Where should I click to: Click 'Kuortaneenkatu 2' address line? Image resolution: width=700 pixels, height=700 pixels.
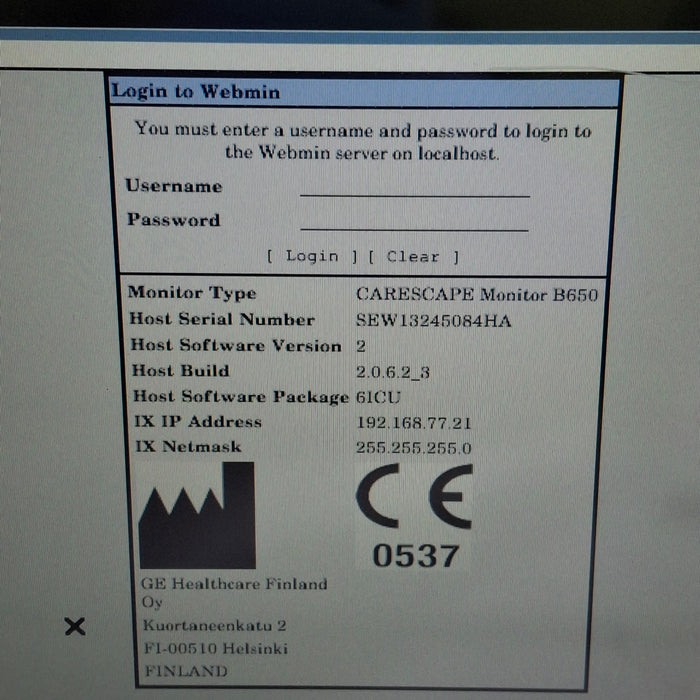pyautogui.click(x=214, y=625)
